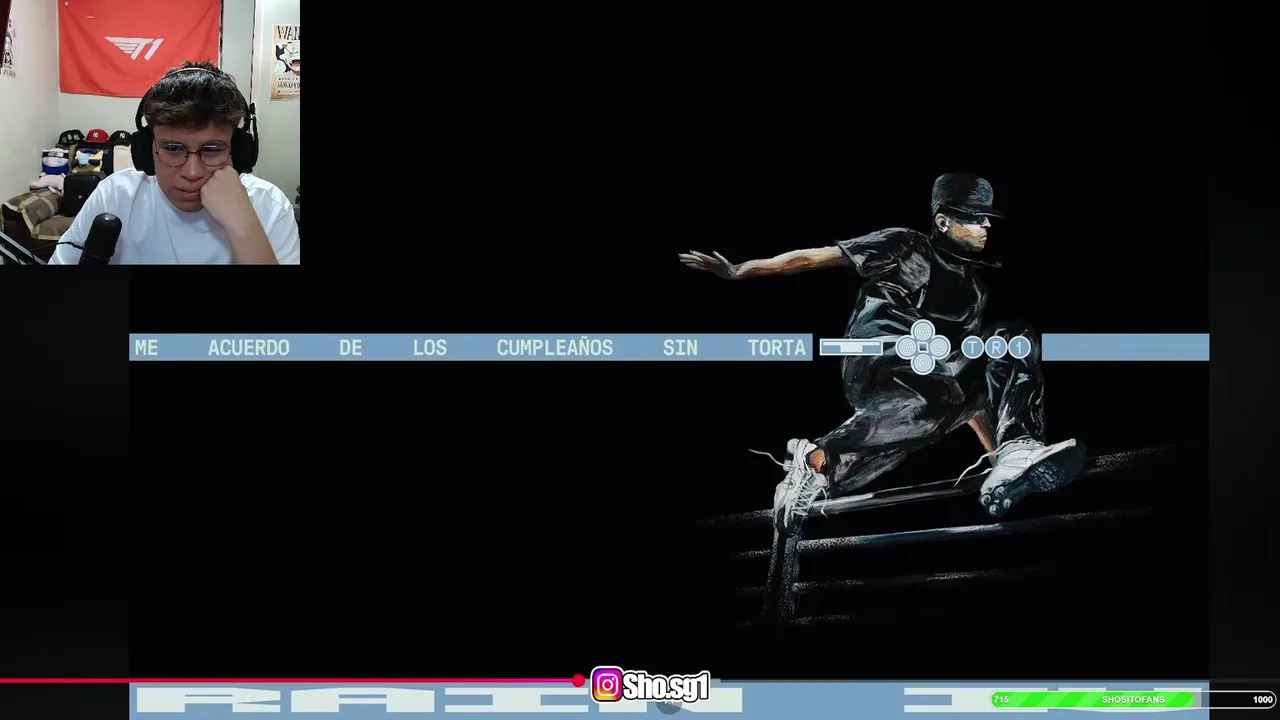Click the word TORTA in the lyrics
The width and height of the screenshot is (1280, 720).
point(776,348)
